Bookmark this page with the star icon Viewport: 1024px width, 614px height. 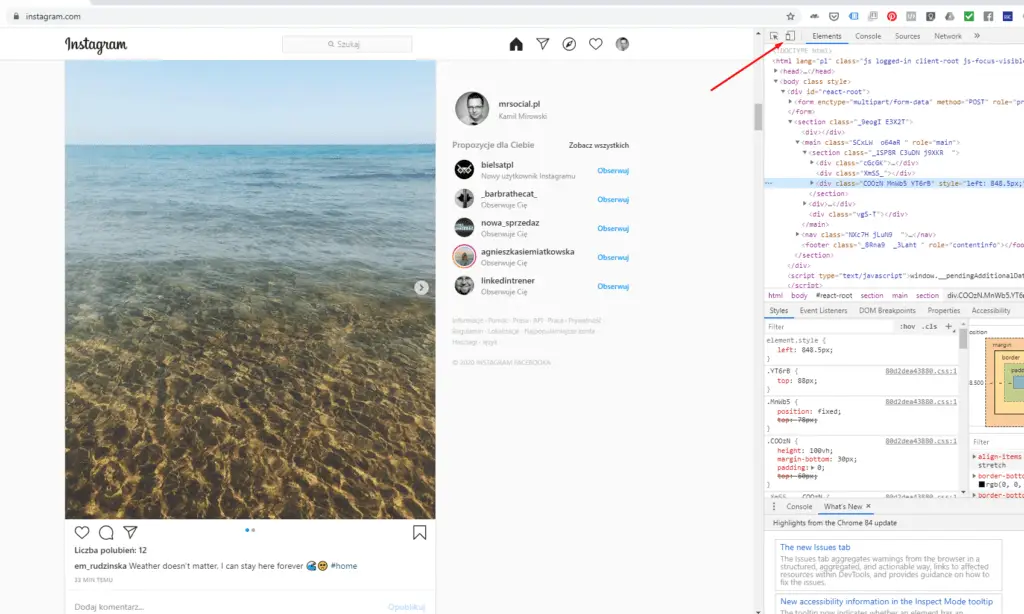790,16
